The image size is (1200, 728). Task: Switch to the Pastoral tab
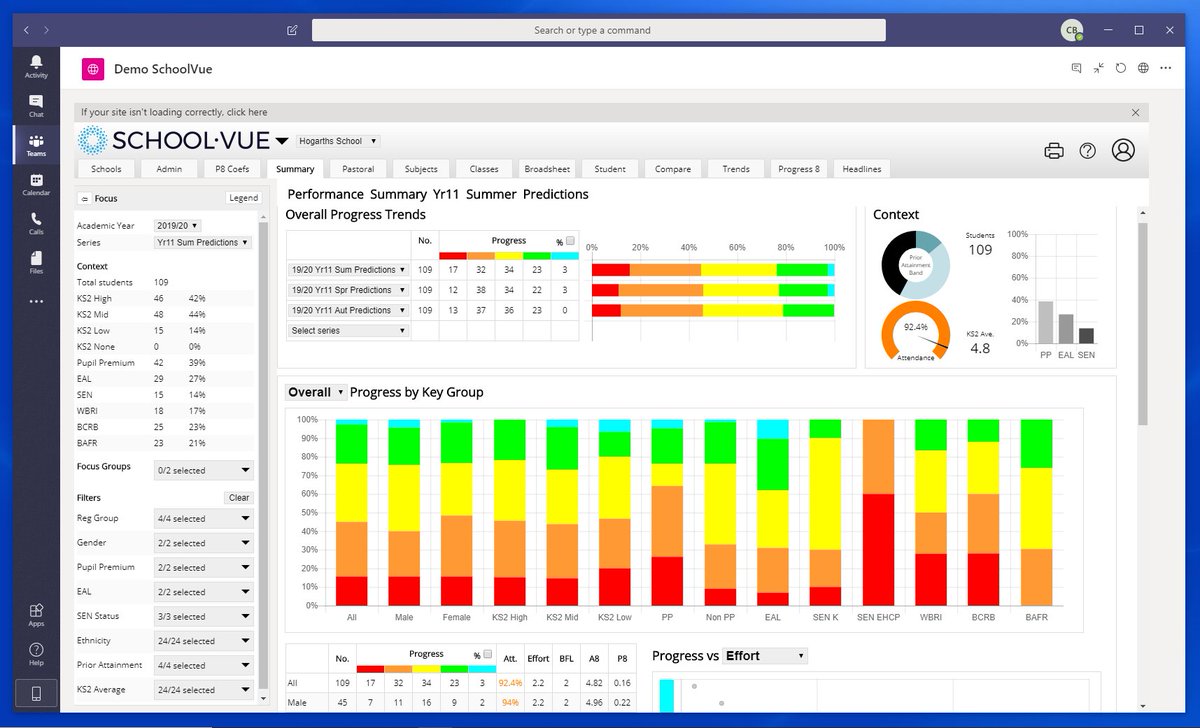click(358, 169)
